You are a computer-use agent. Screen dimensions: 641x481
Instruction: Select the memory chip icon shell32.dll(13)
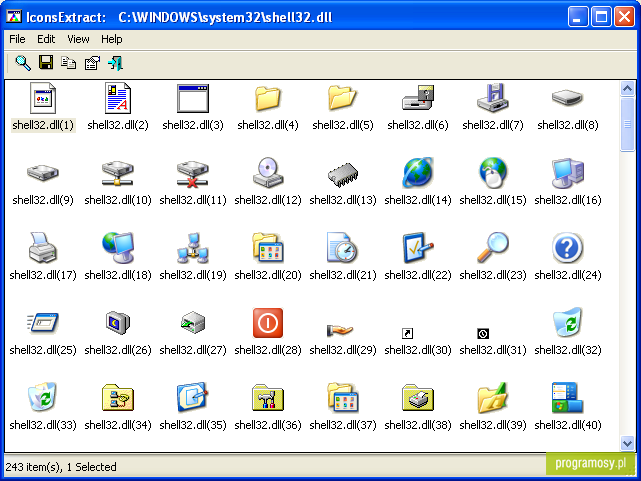tap(343, 175)
